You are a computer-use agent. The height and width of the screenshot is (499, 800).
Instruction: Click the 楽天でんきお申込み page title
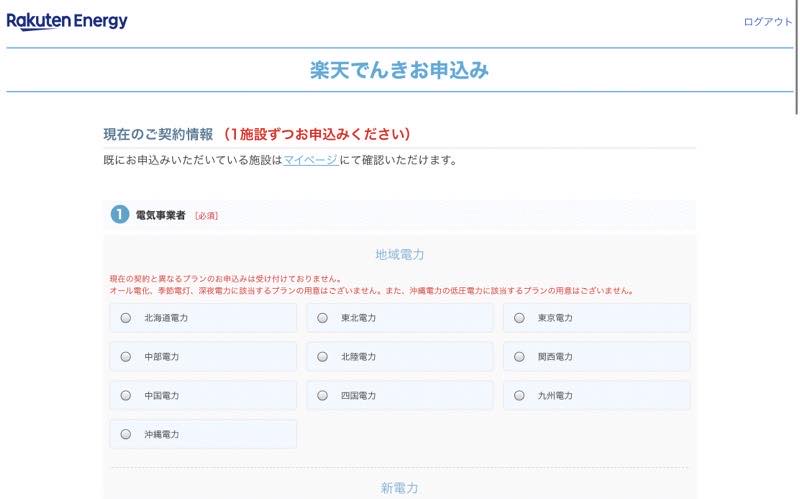point(399,70)
